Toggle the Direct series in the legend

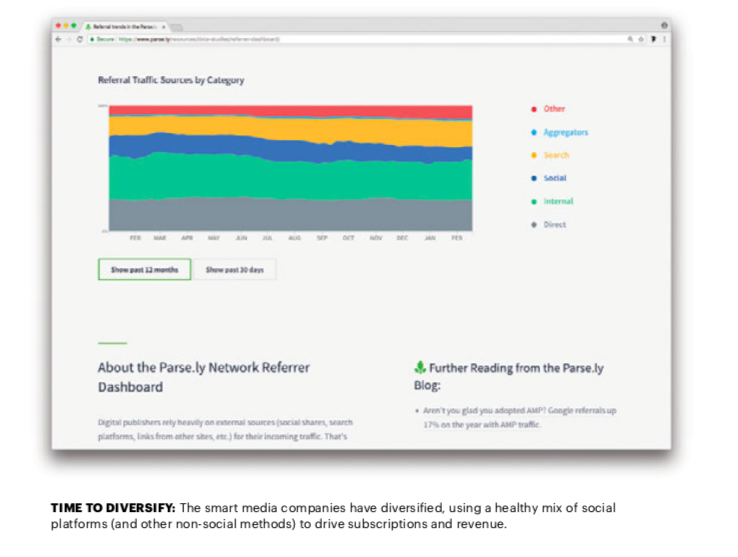pyautogui.click(x=548, y=225)
